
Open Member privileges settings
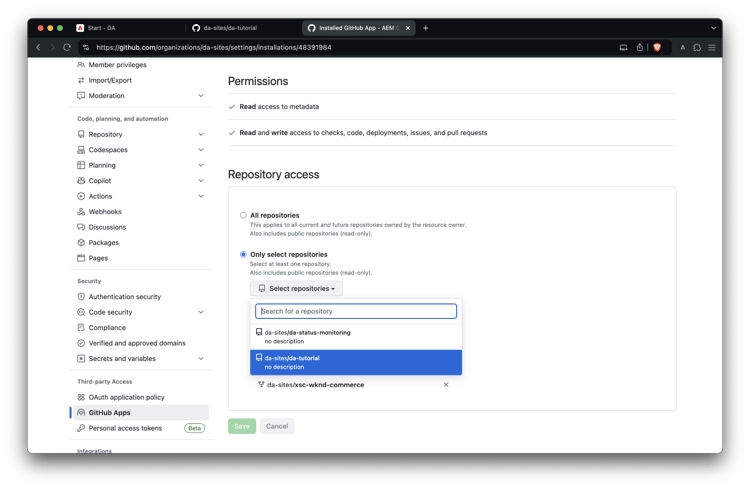click(x=117, y=65)
